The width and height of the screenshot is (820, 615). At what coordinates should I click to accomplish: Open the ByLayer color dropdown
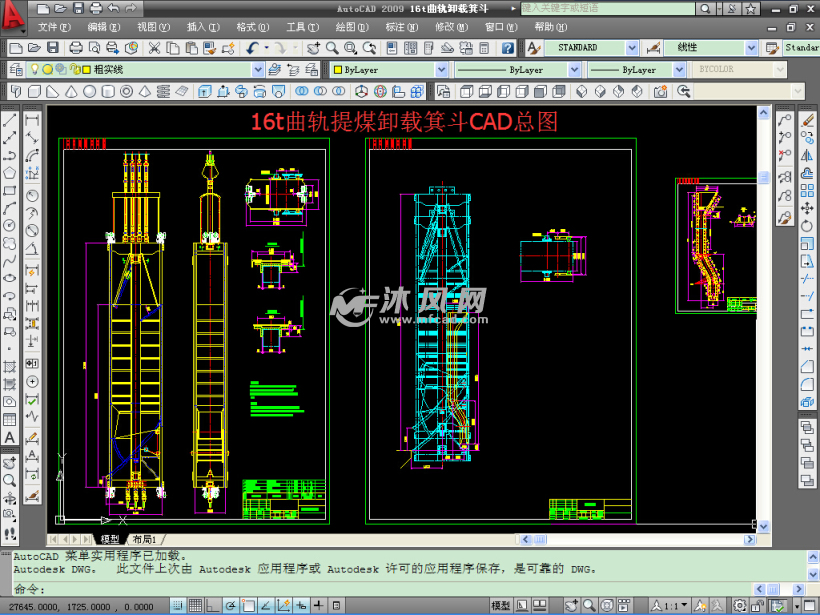pyautogui.click(x=441, y=70)
